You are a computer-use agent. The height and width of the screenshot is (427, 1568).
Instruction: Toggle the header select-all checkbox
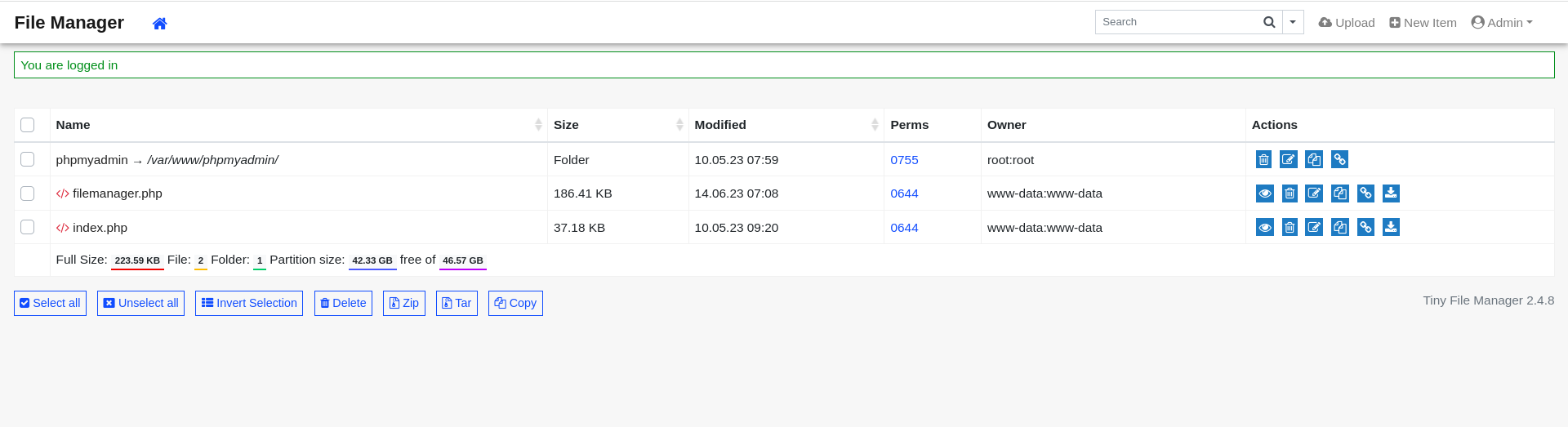[x=28, y=125]
